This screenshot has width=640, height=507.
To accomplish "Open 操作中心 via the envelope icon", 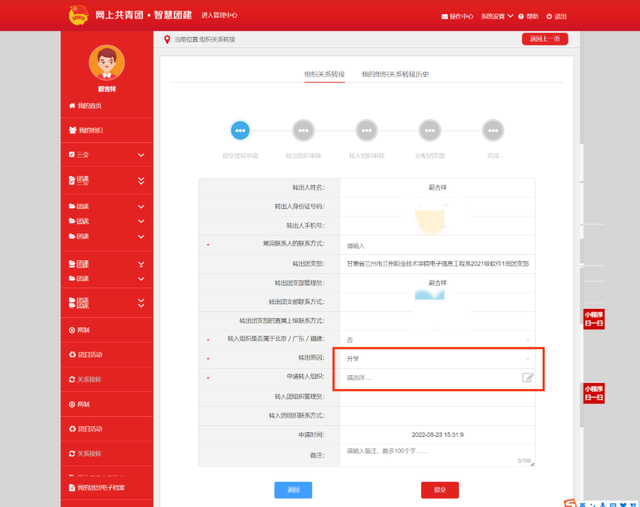I will pyautogui.click(x=444, y=16).
